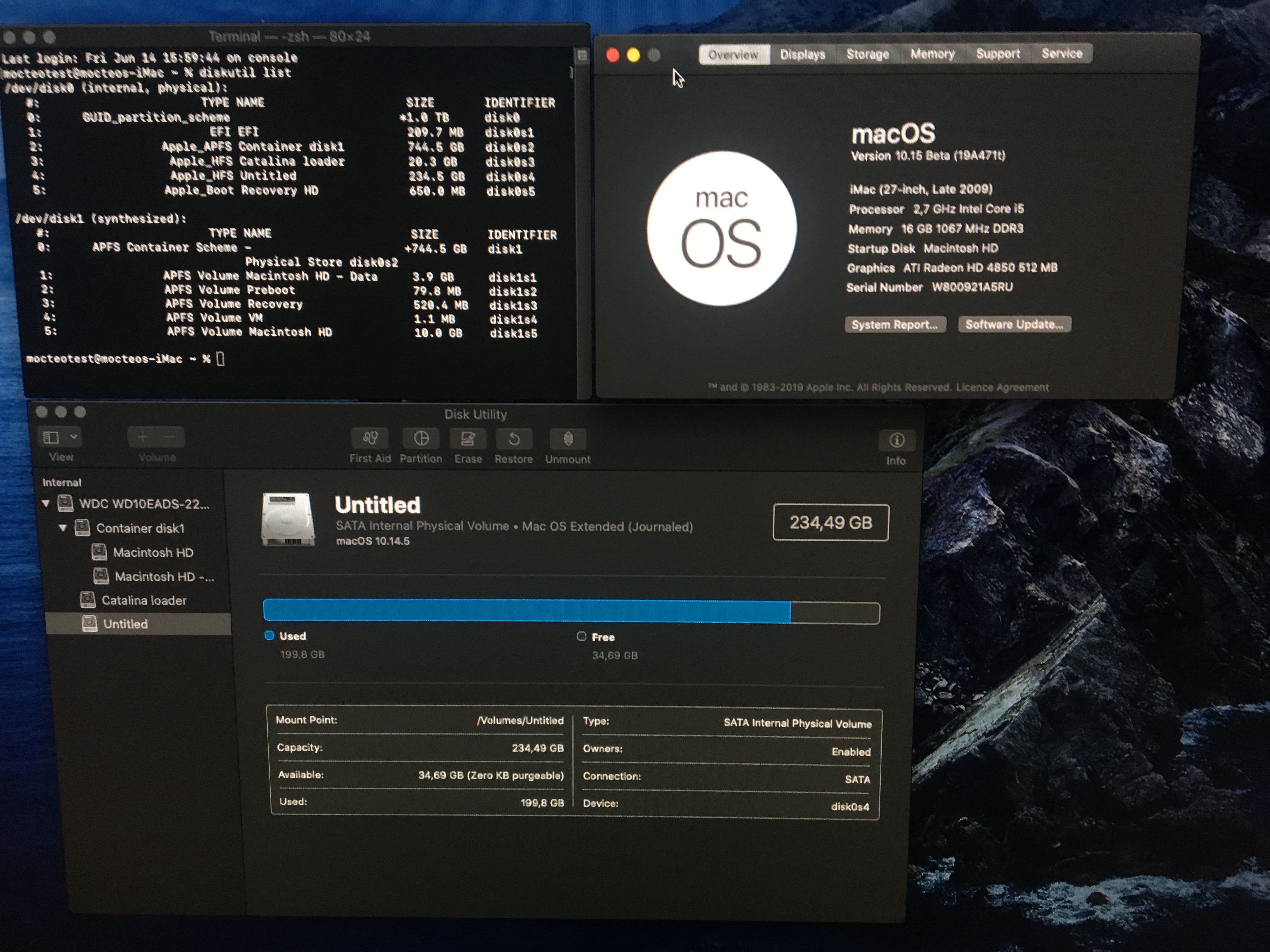Click Restore icon in Disk Utility

click(514, 439)
